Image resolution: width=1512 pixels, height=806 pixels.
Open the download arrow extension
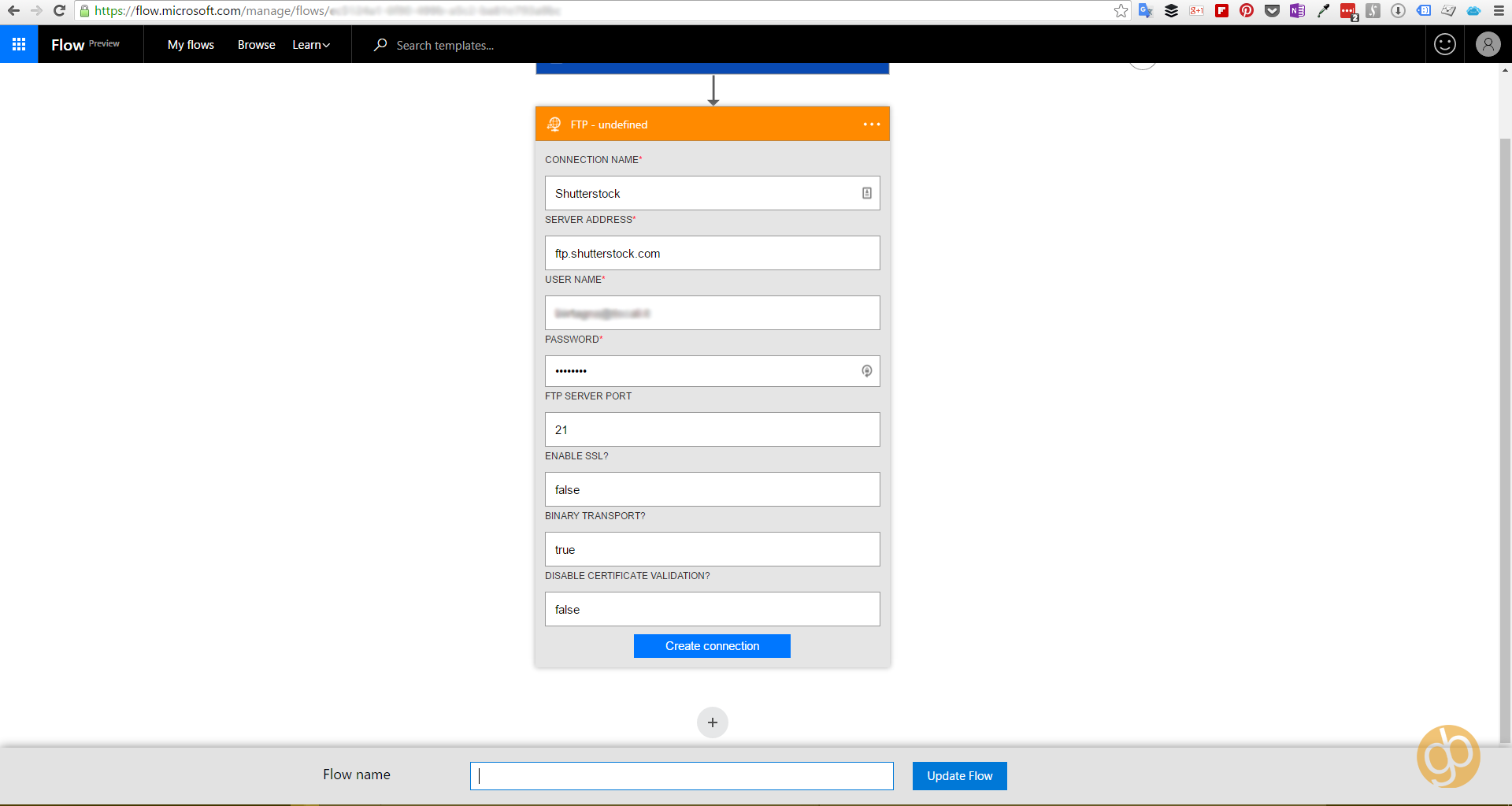(x=1398, y=10)
